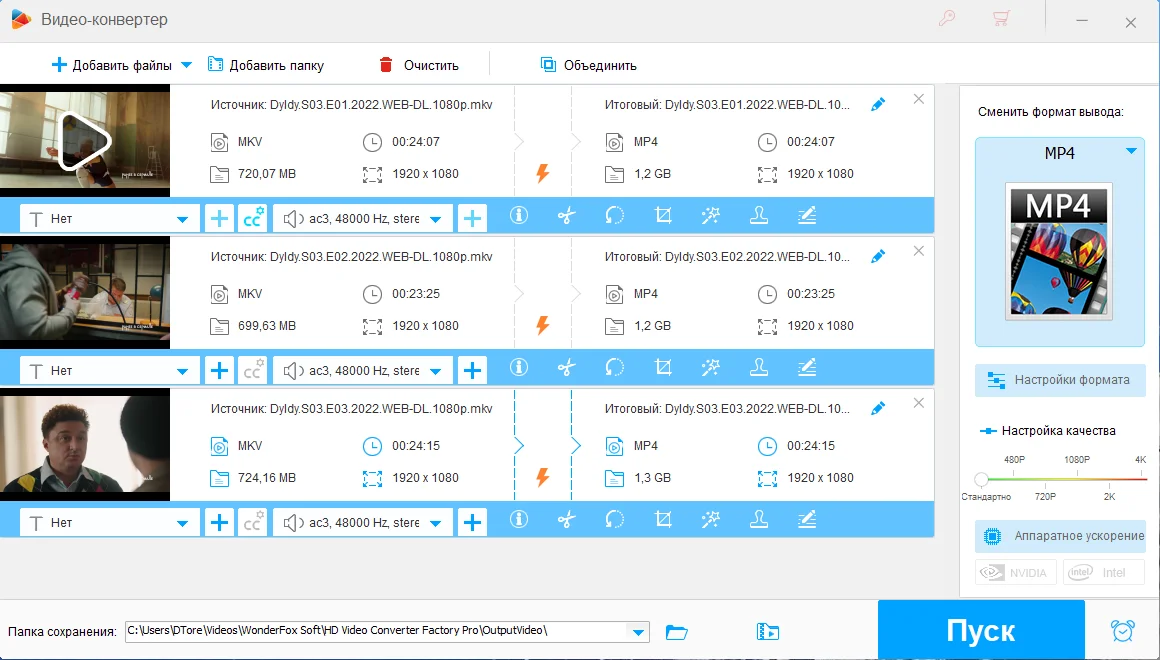Remove the E01 row with X
Viewport: 1160px width, 660px height.
click(919, 99)
